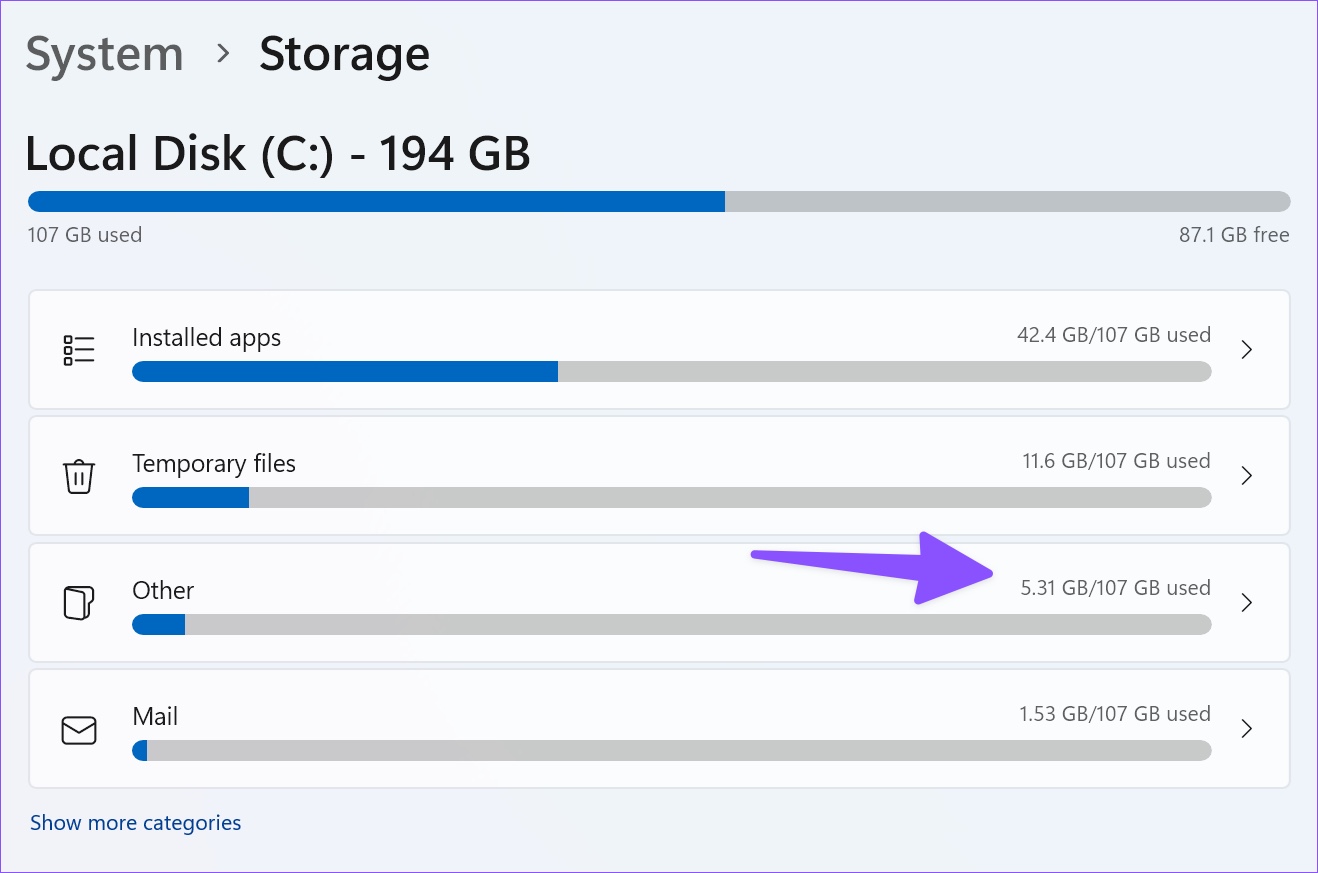Select the Temporary files label
1318x873 pixels.
coord(214,464)
